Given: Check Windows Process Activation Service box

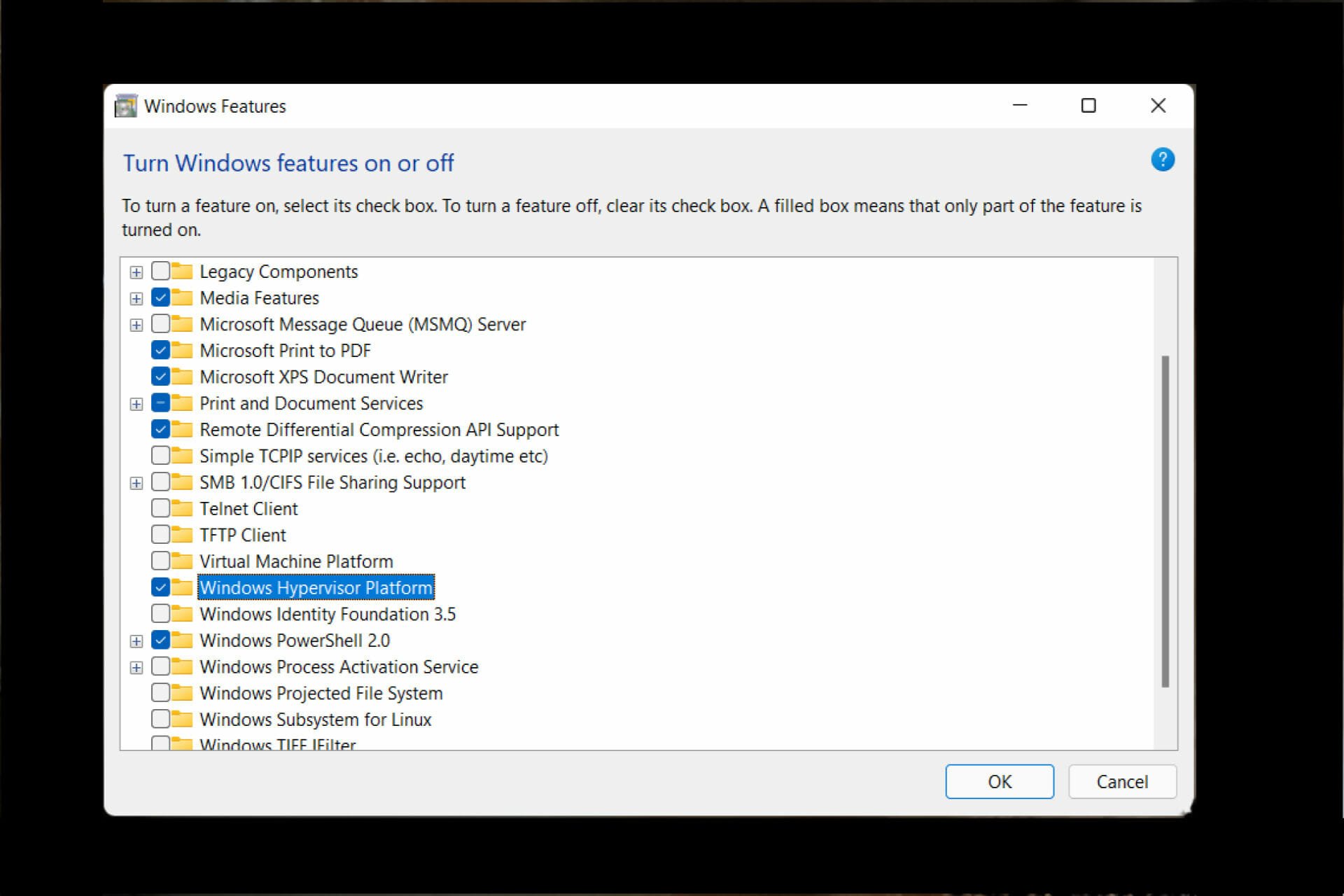Looking at the screenshot, I should coord(160,666).
